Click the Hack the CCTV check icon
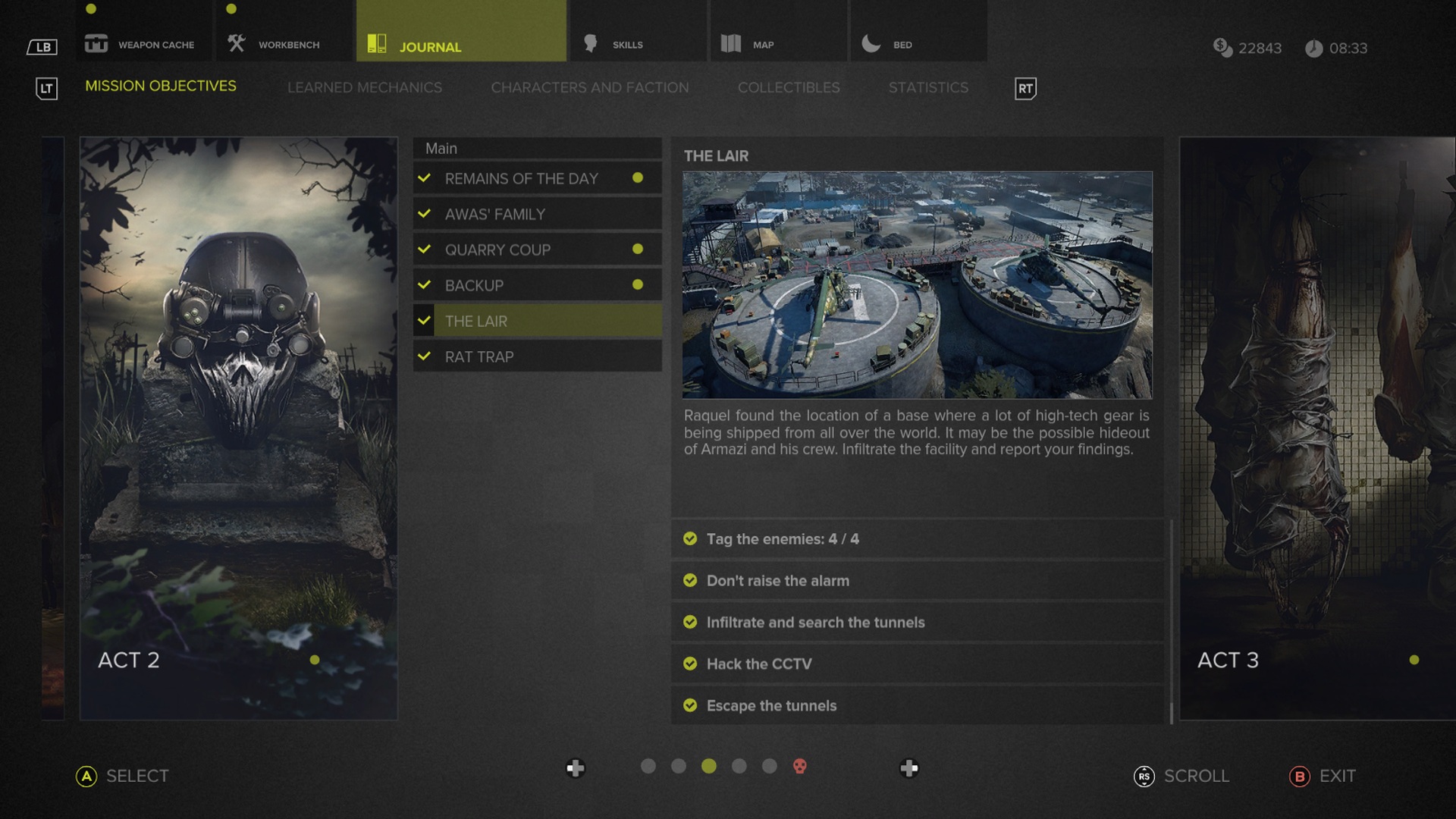The image size is (1456, 819). pyautogui.click(x=690, y=664)
